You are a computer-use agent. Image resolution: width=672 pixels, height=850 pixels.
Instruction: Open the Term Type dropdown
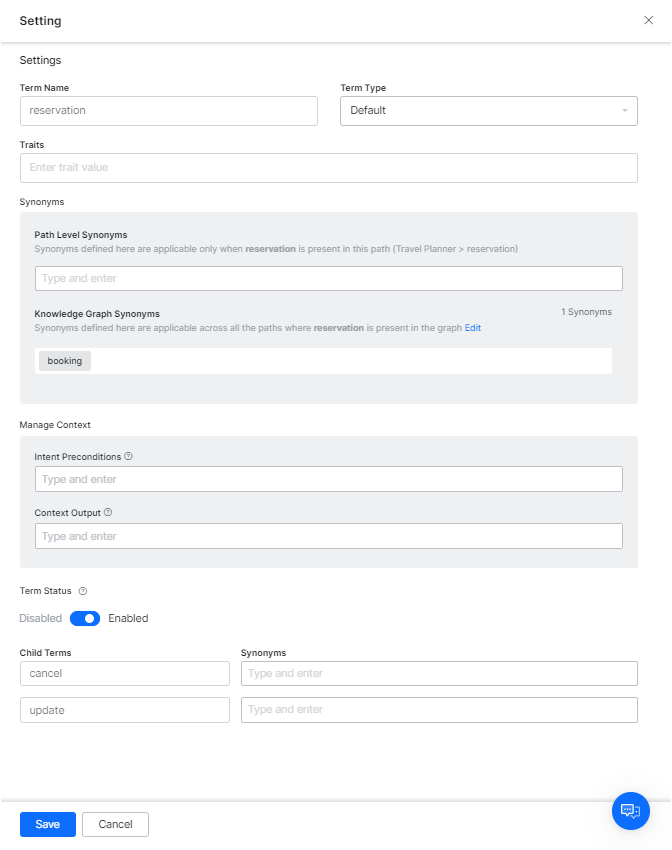pyautogui.click(x=488, y=110)
